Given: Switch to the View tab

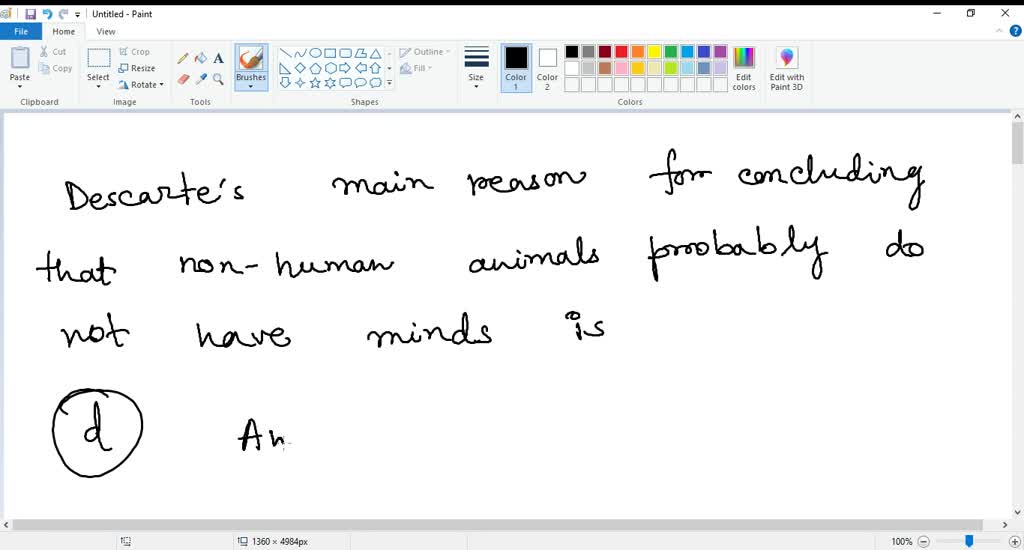Looking at the screenshot, I should (105, 32).
